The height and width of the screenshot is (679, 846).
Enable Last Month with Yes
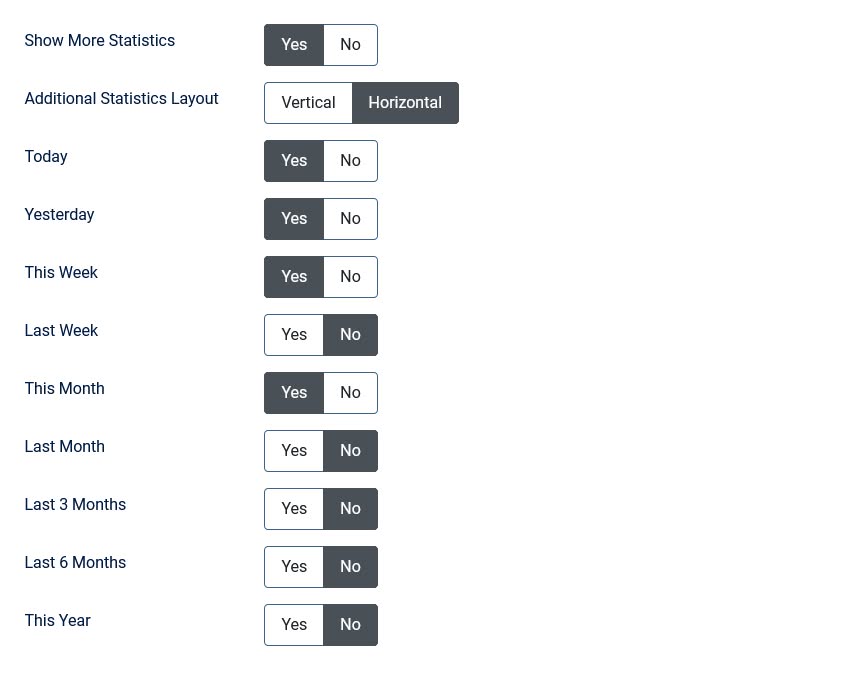coord(294,451)
